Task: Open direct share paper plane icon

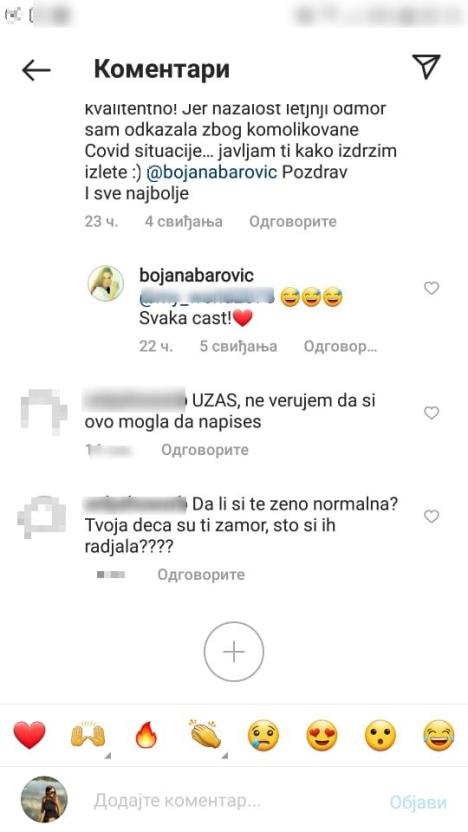Action: (x=426, y=67)
